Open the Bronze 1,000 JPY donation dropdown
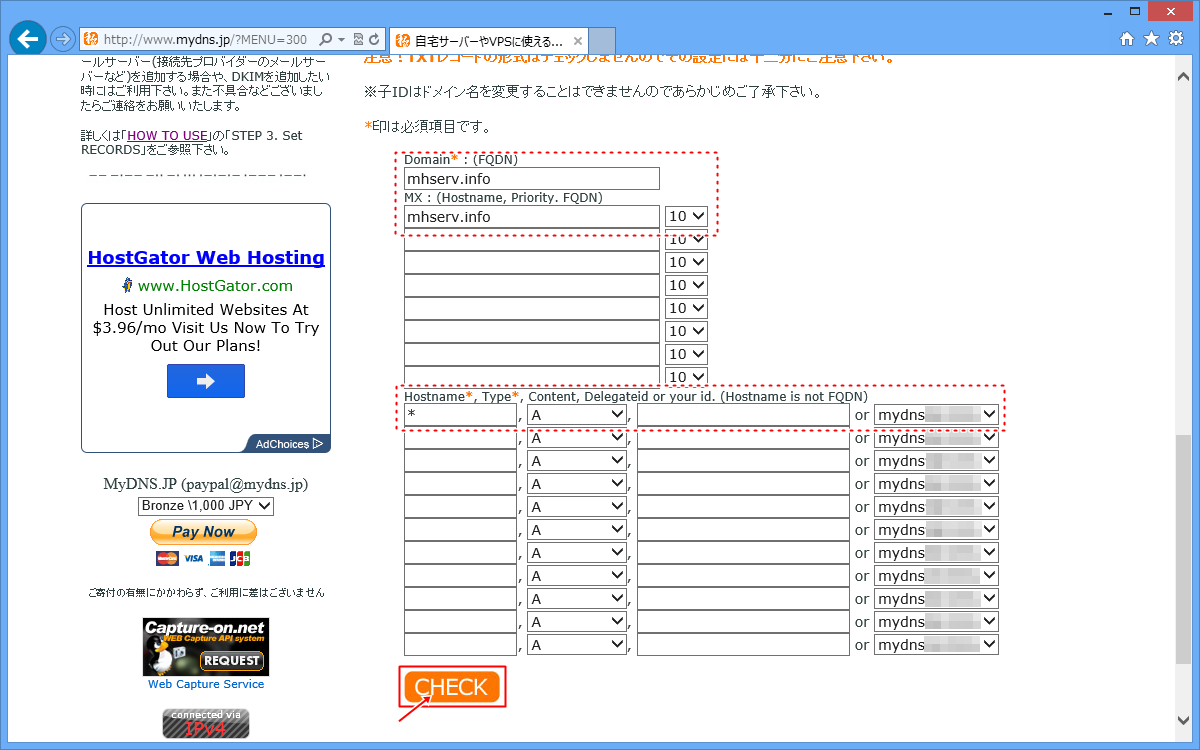 pos(205,506)
